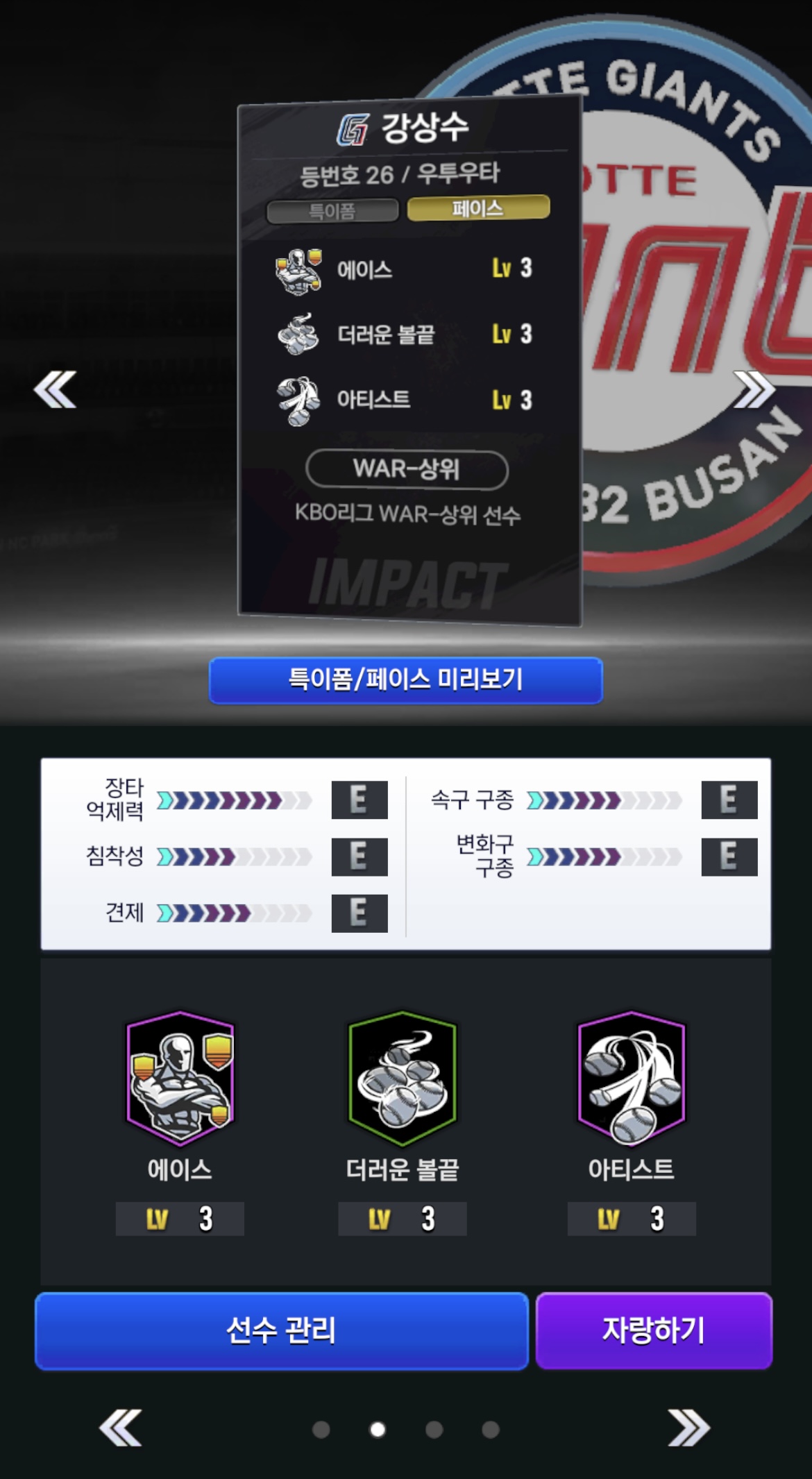Viewport: 812px width, 1479px height.
Task: Tap the 아티스트 skill badge icon
Action: (x=632, y=1078)
